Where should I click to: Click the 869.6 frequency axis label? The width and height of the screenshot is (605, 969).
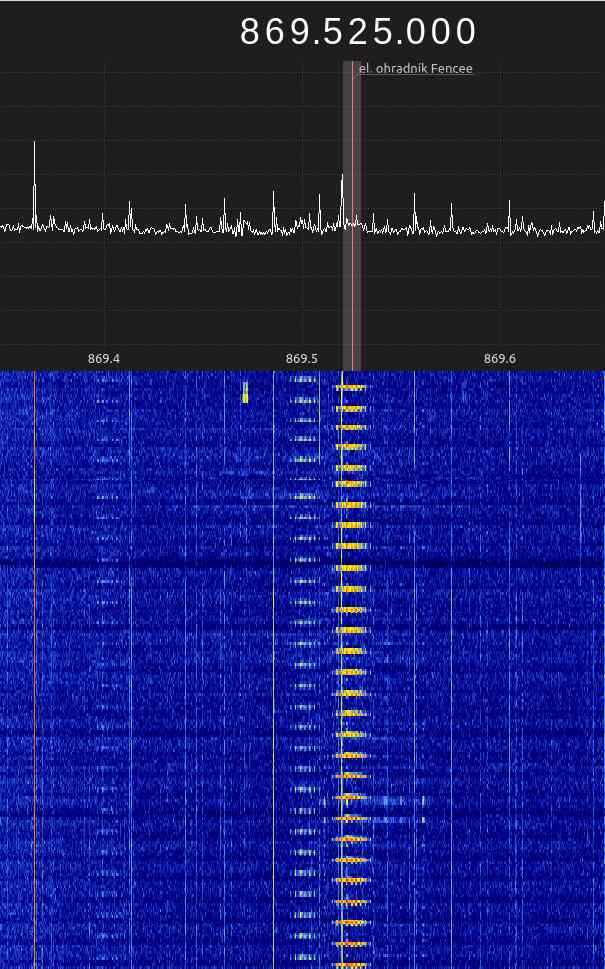pyautogui.click(x=499, y=359)
